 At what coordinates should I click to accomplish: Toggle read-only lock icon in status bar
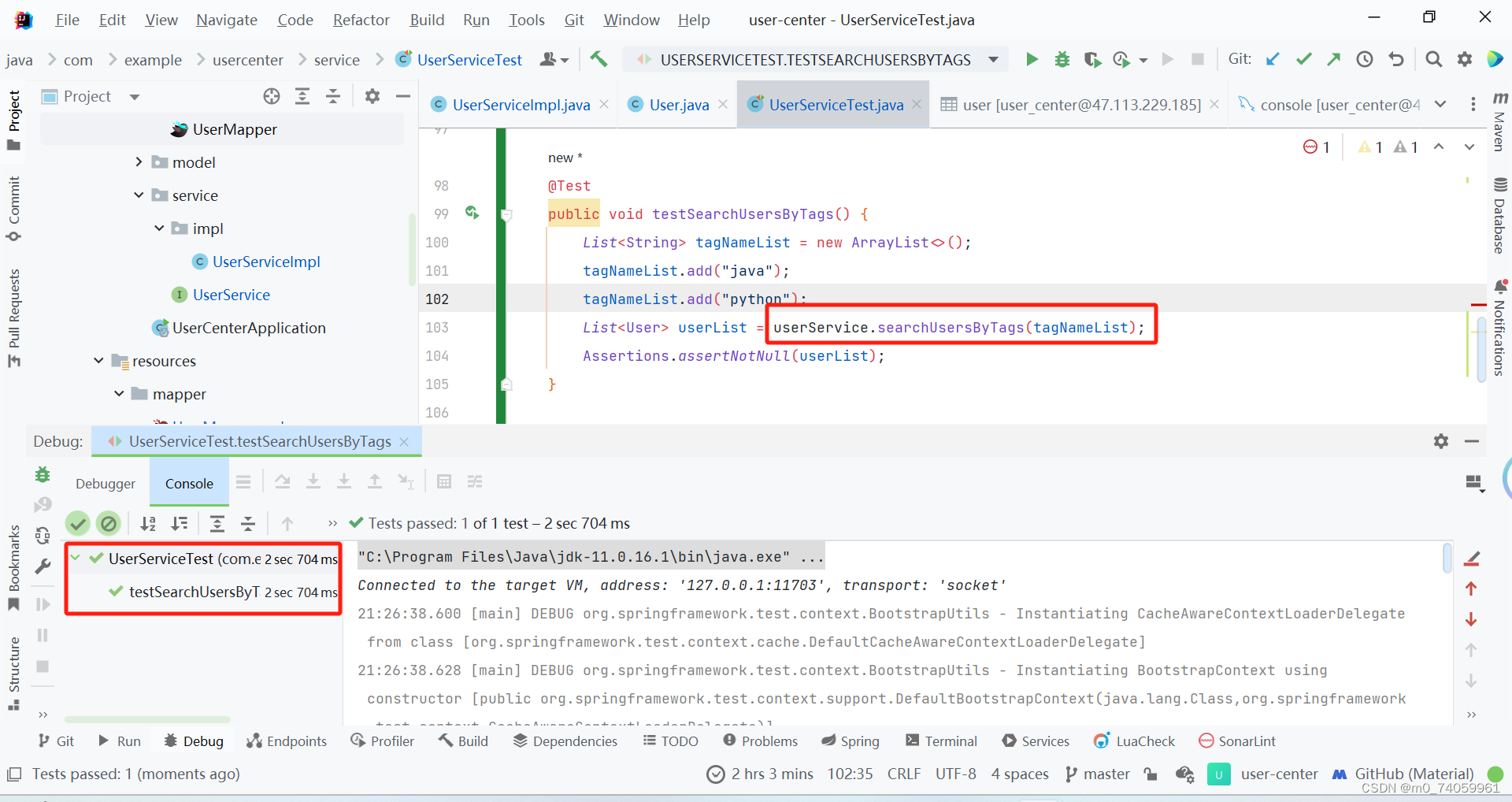coord(1151,774)
